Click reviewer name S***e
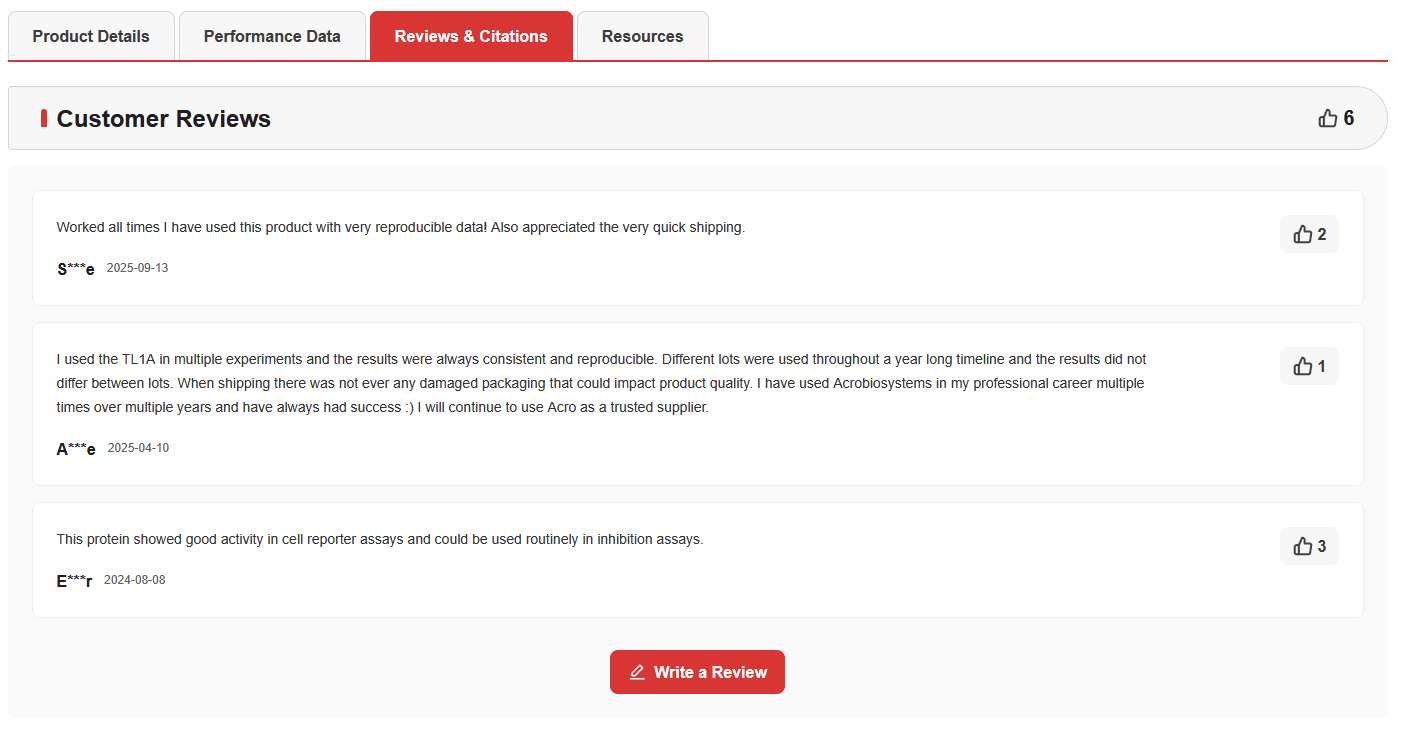 click(x=76, y=269)
